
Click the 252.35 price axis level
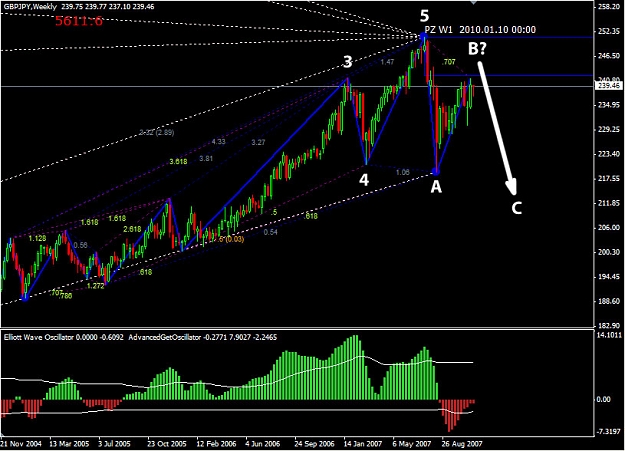coord(609,32)
